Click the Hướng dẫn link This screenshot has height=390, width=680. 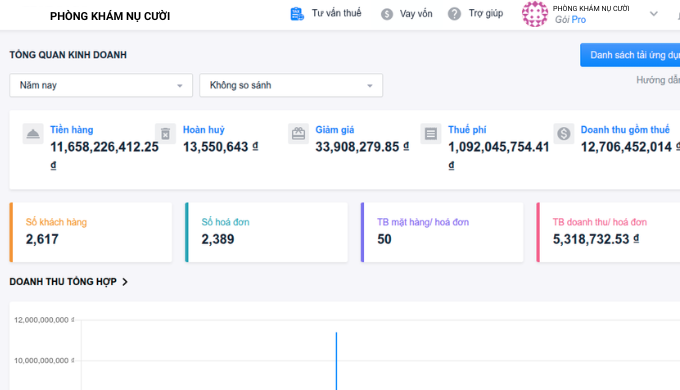coord(658,80)
